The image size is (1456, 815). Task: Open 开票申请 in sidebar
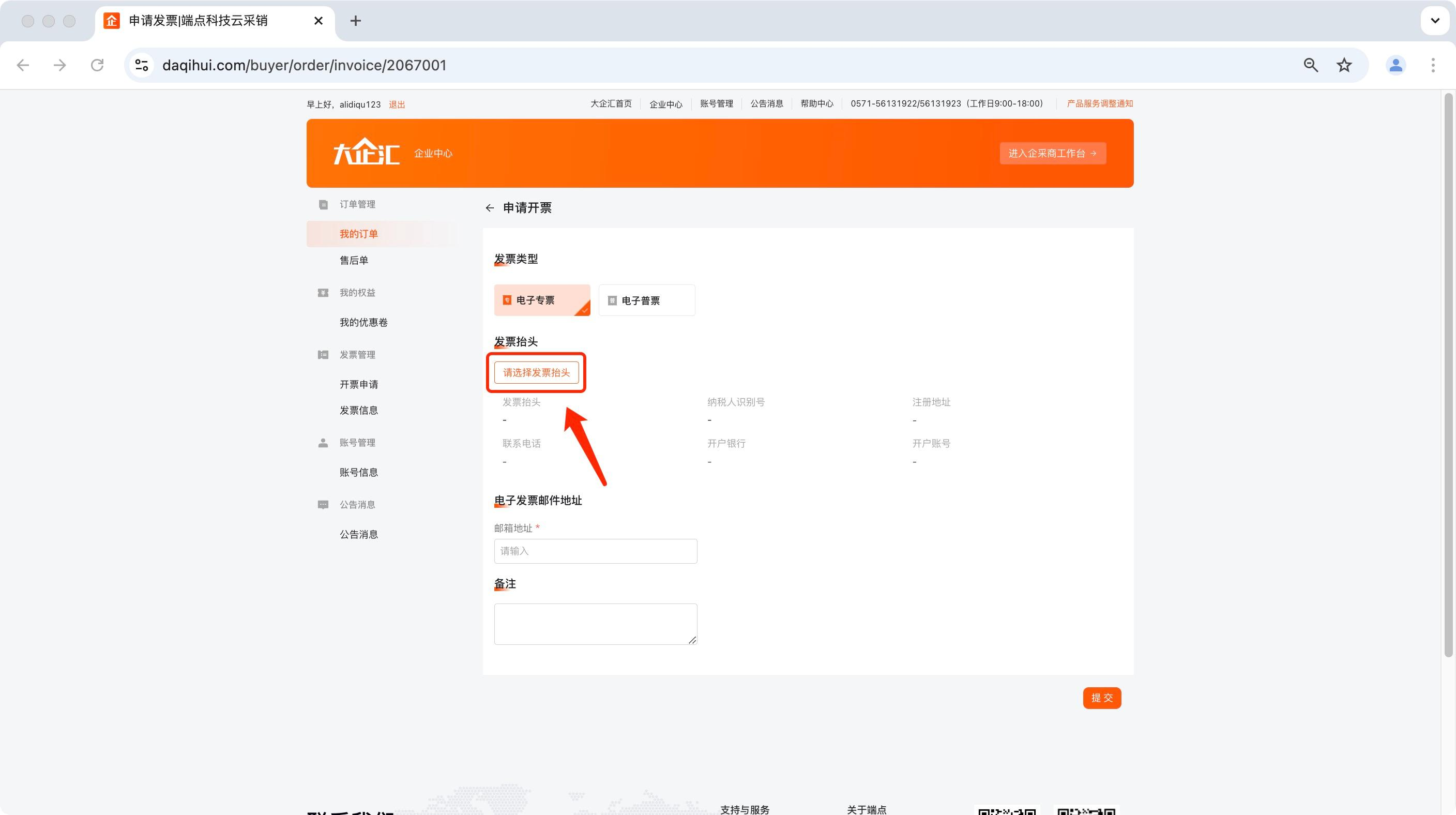358,384
